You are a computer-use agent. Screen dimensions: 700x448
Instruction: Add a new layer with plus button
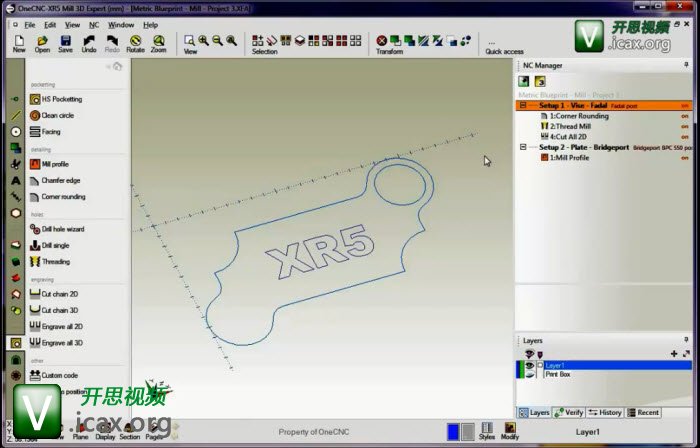pyautogui.click(x=674, y=354)
